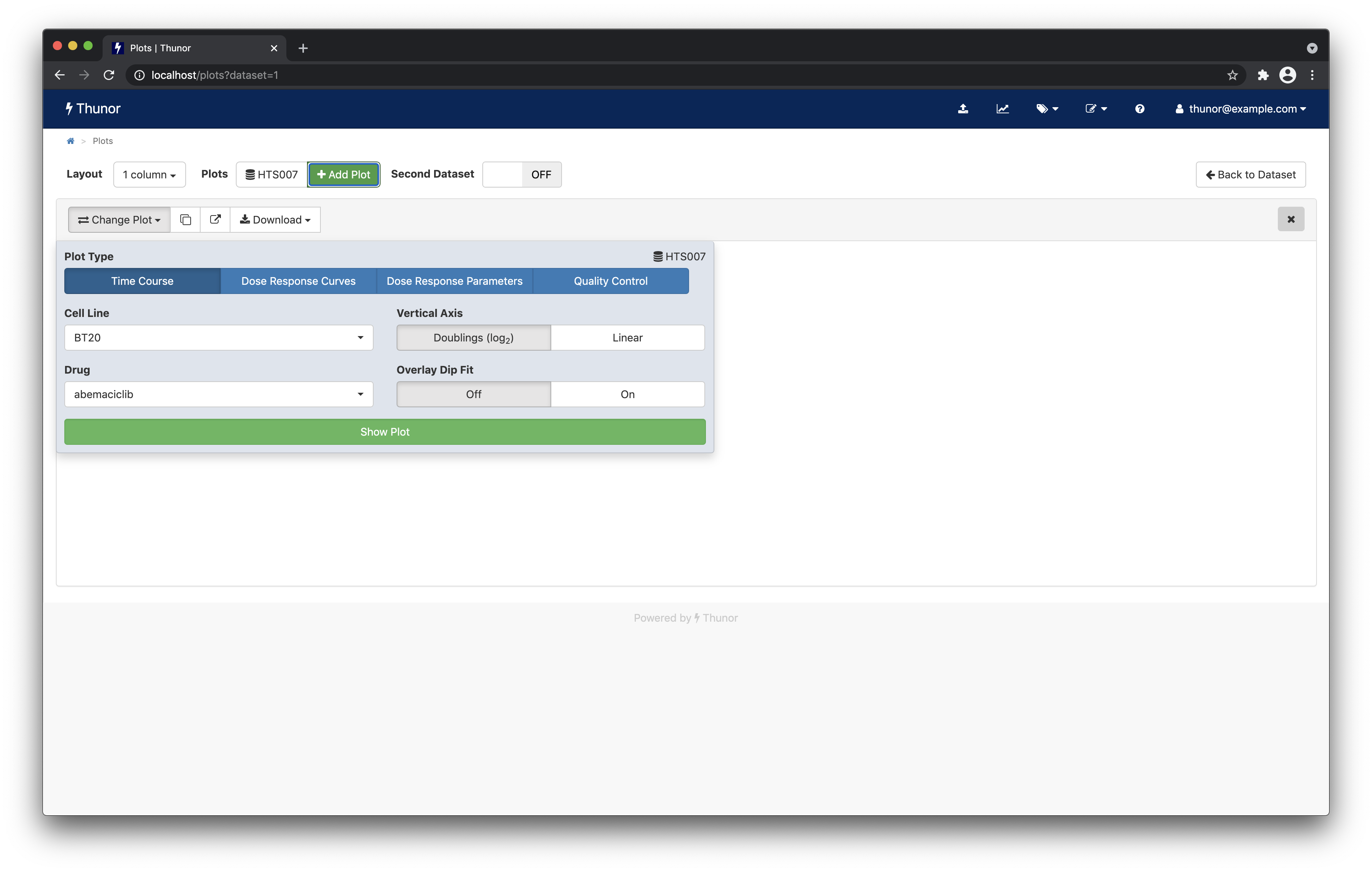Click the user account icon
Image resolution: width=1372 pixels, height=872 pixels.
(x=1178, y=108)
